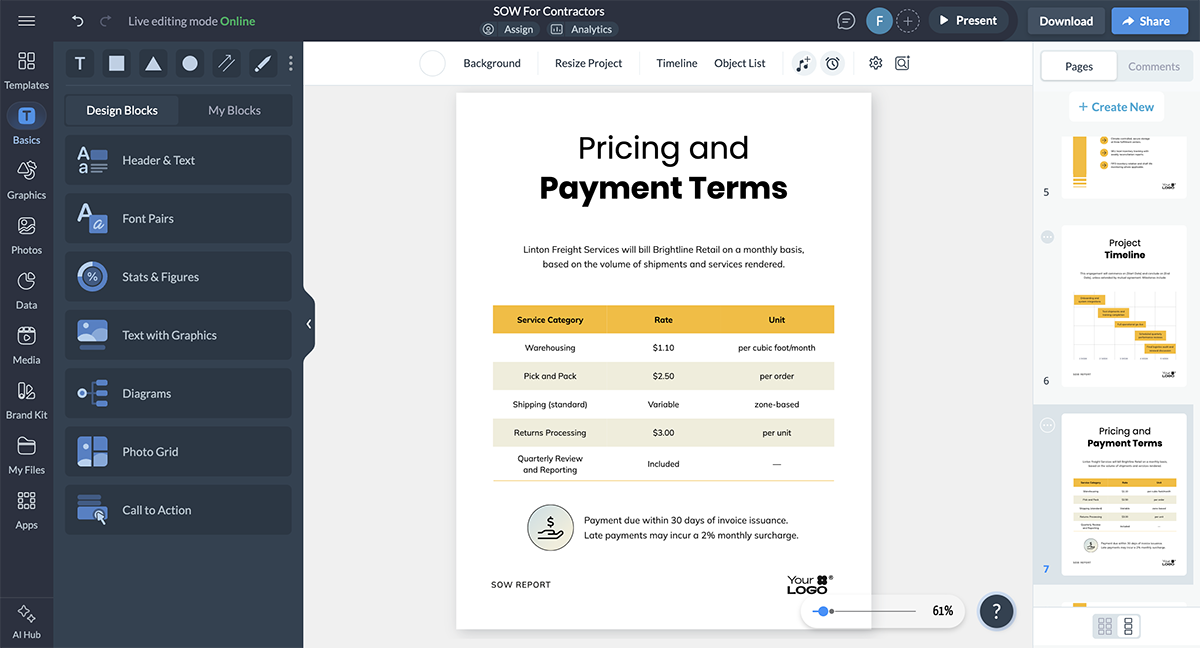Viewport: 1200px width, 648px height.
Task: Switch to the My Blocks tab
Action: (236, 110)
